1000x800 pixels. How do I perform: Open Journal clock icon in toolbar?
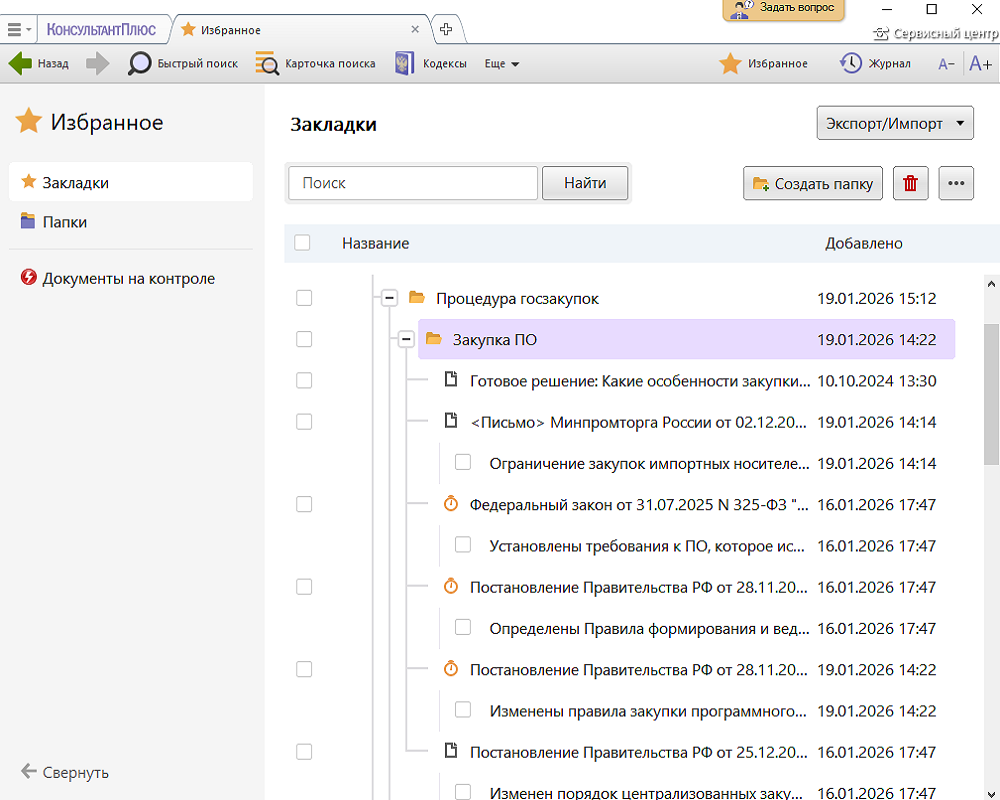pos(851,64)
